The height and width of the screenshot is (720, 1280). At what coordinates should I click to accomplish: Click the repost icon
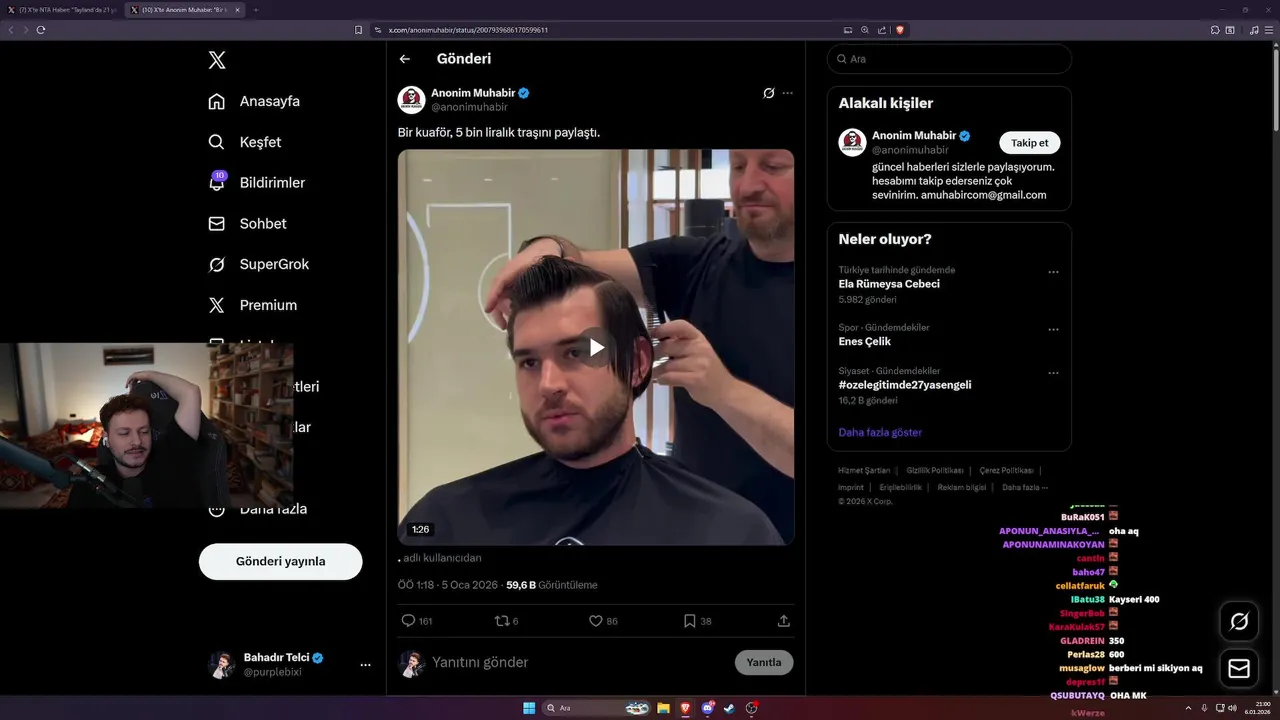click(x=502, y=621)
